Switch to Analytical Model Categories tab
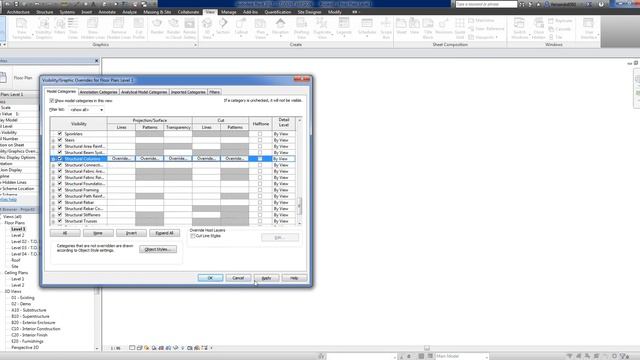640x360 pixels. [x=144, y=92]
